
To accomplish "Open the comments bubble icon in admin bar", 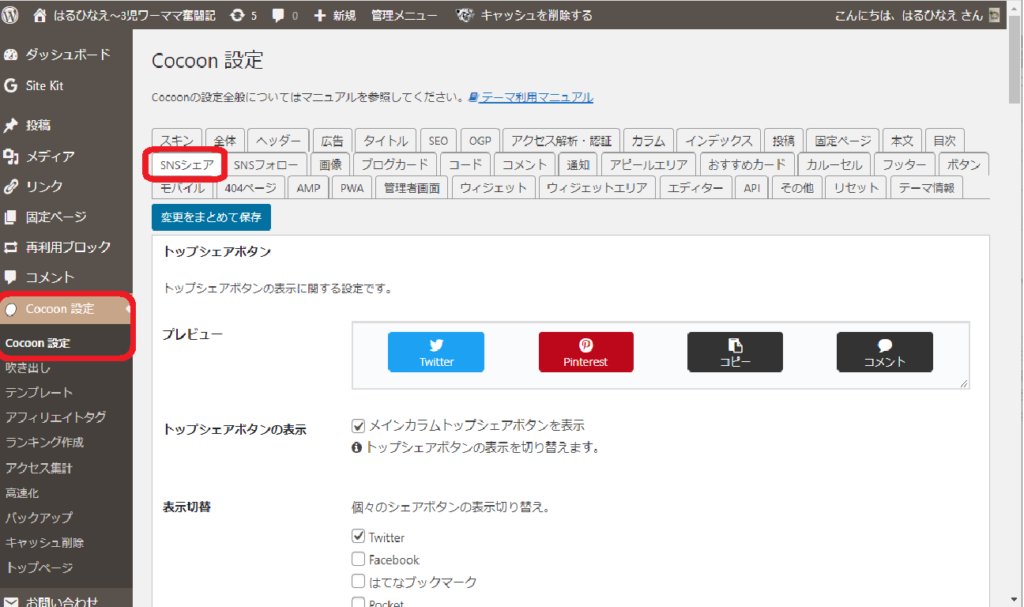I will click(x=278, y=15).
